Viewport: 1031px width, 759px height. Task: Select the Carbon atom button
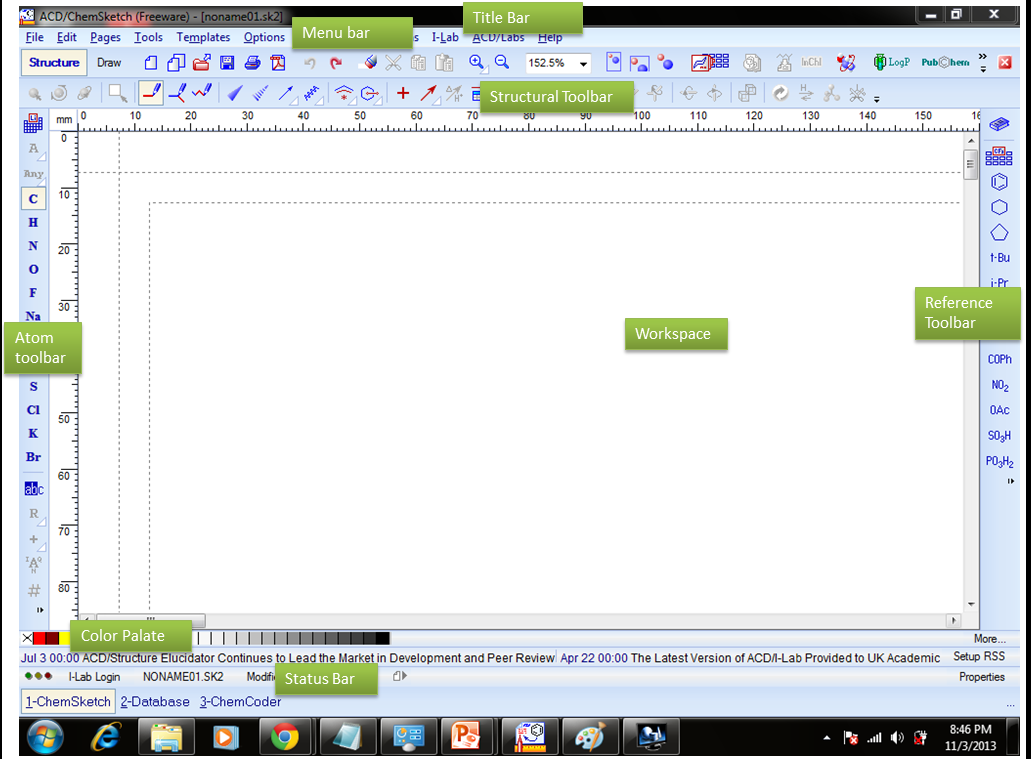pyautogui.click(x=34, y=199)
